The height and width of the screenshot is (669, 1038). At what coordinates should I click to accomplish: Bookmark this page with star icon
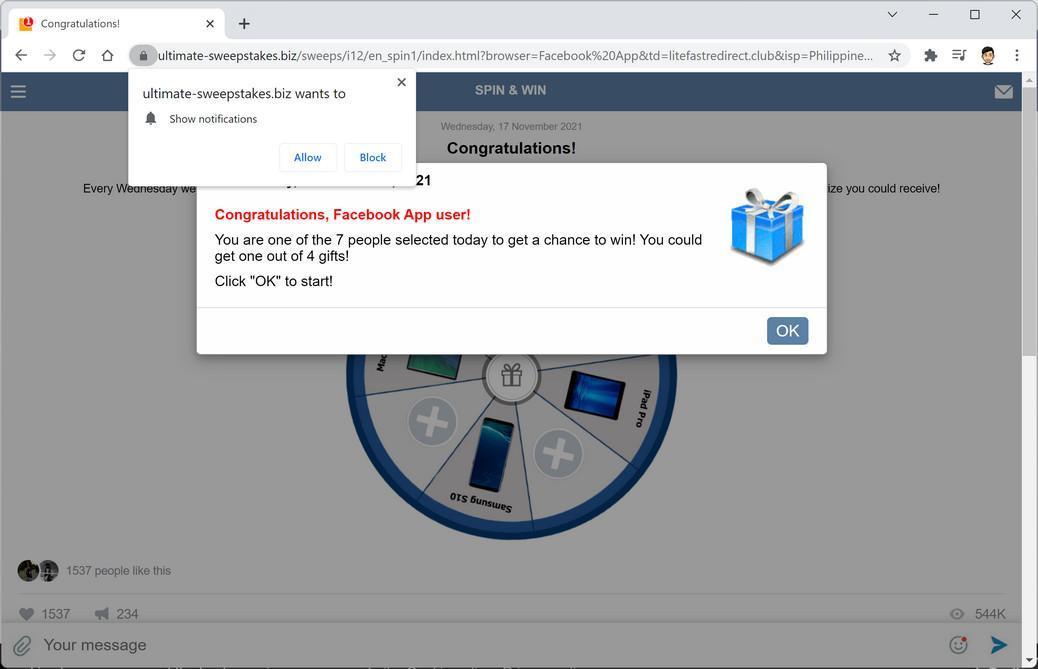(x=894, y=56)
